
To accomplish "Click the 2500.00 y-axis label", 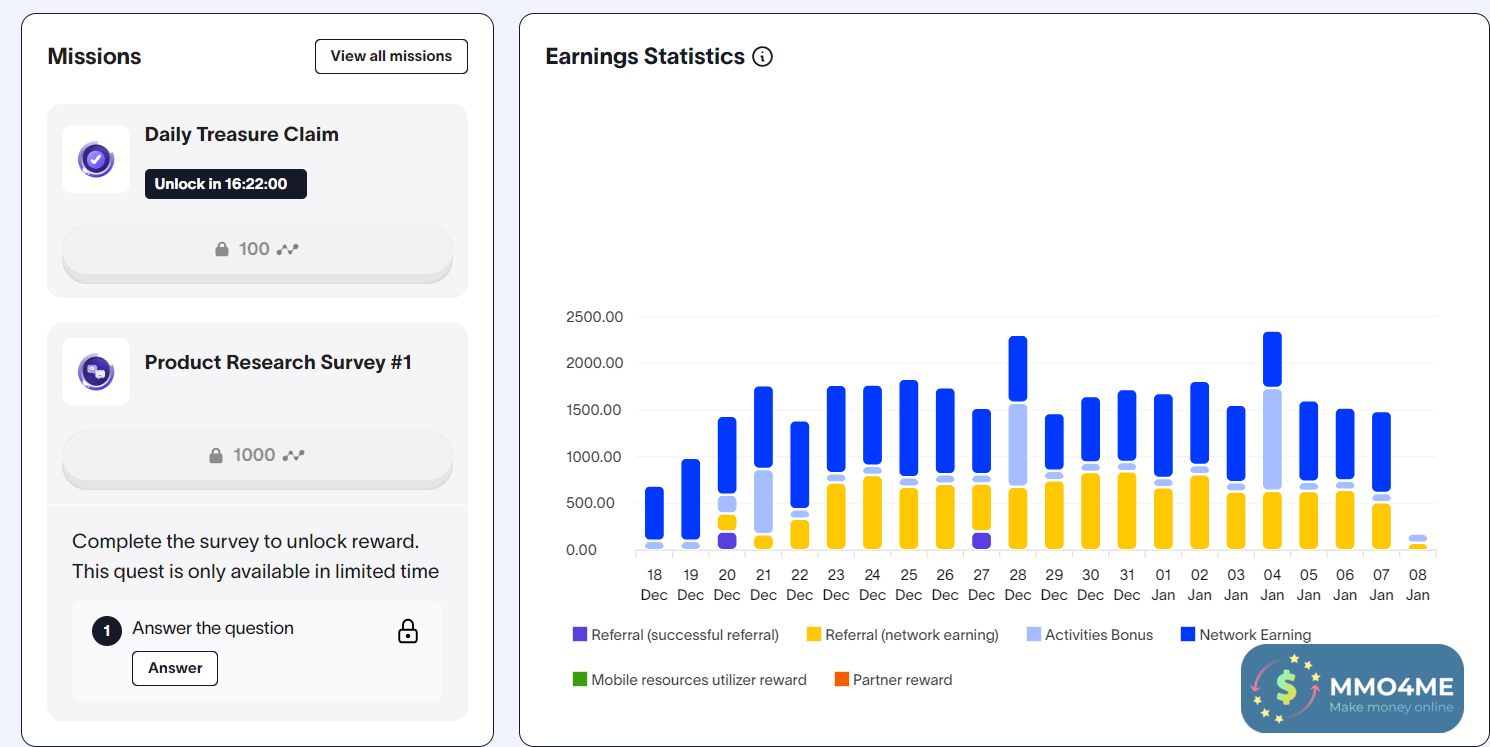I will (594, 317).
